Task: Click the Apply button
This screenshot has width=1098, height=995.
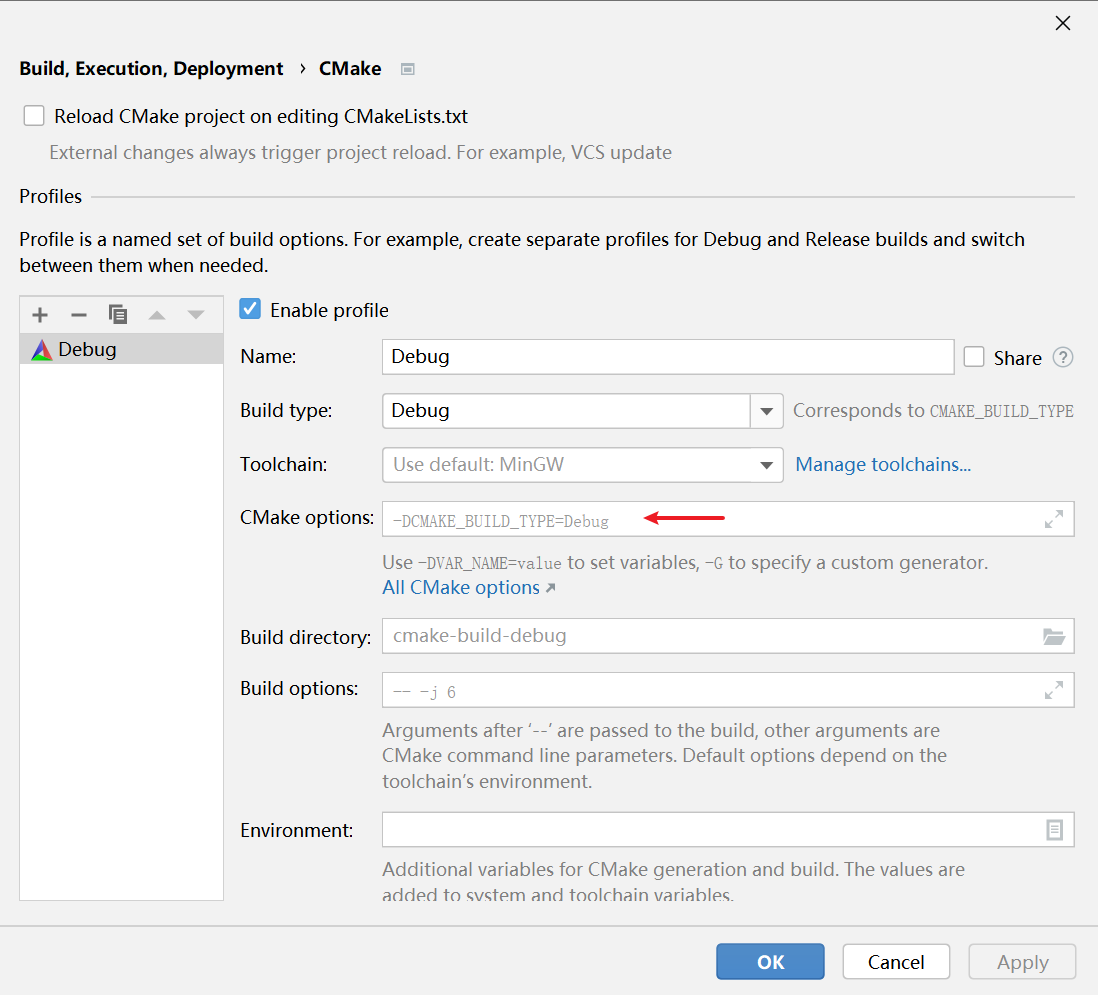Action: (1022, 962)
